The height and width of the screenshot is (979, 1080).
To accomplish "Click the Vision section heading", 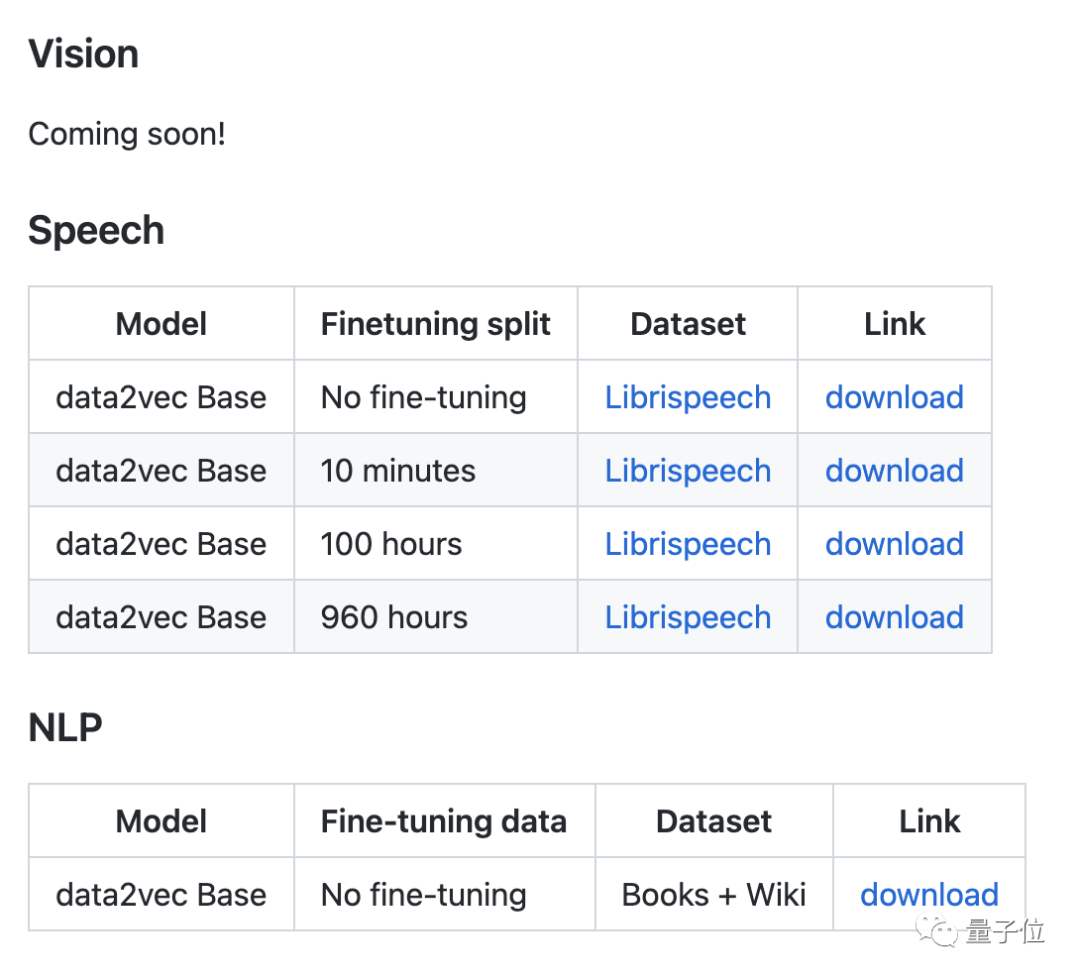I will tap(83, 54).
